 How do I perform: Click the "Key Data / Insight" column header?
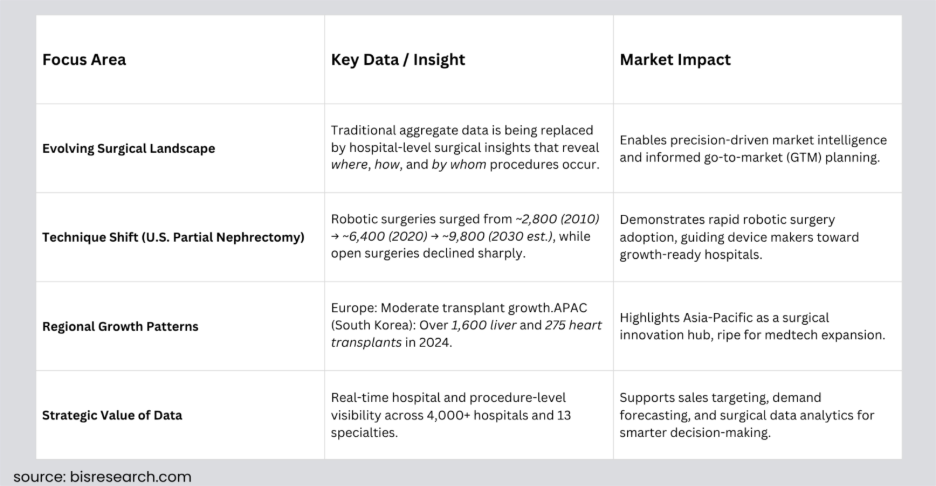(x=398, y=60)
